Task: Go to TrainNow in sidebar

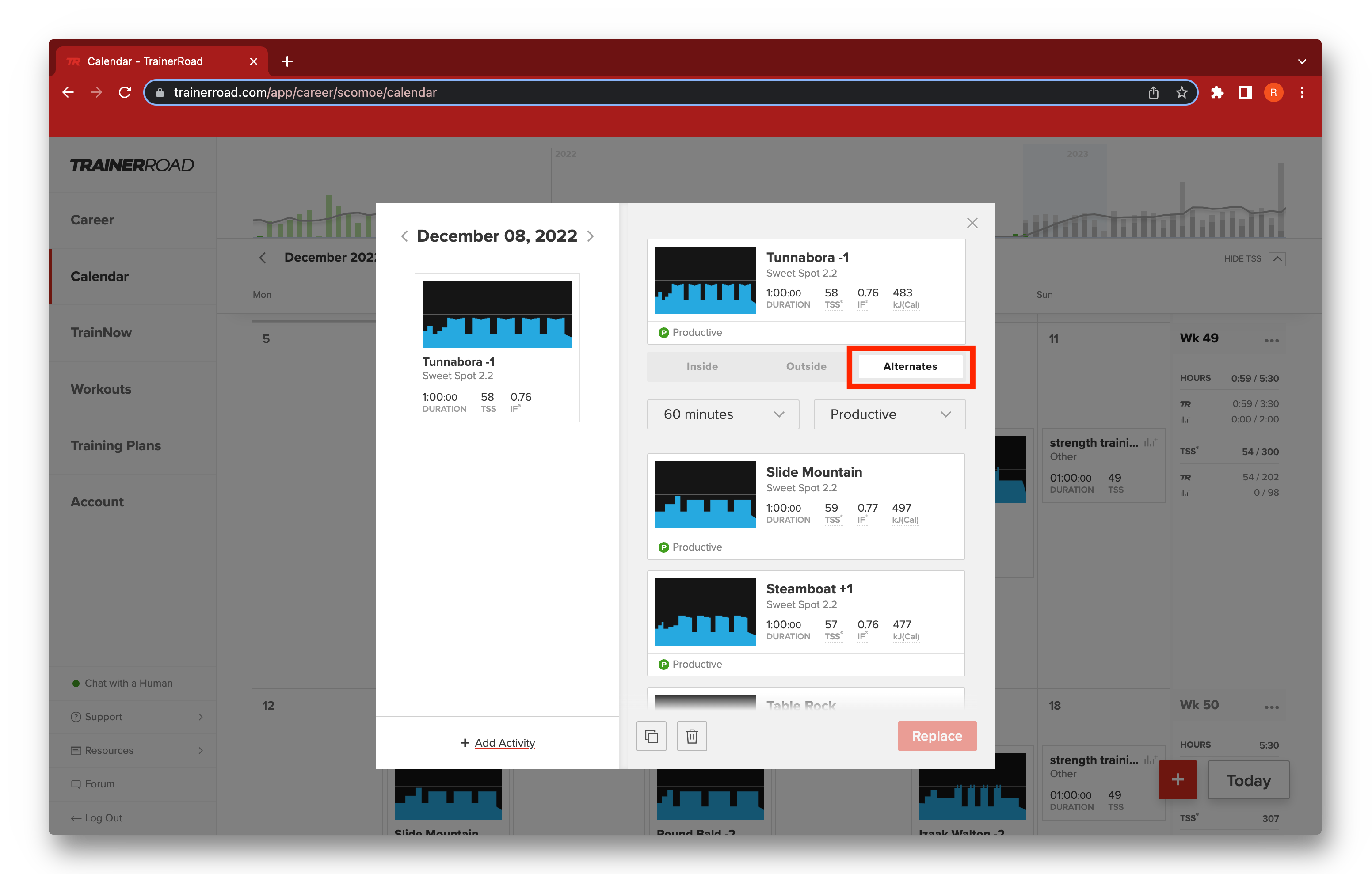Action: pos(101,332)
